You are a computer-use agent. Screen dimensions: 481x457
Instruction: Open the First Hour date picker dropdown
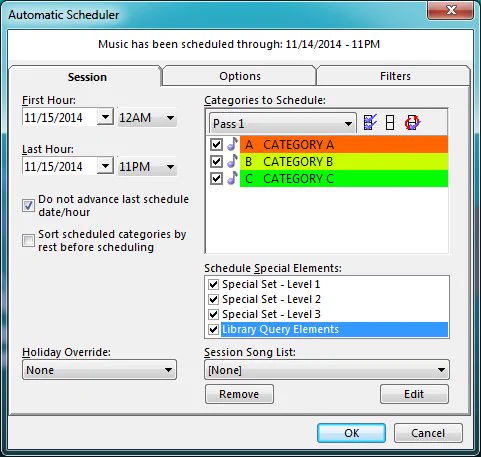pos(105,117)
